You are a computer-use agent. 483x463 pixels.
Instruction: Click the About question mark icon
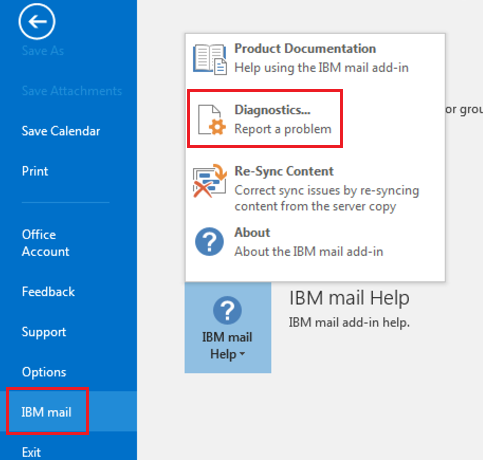(x=209, y=242)
